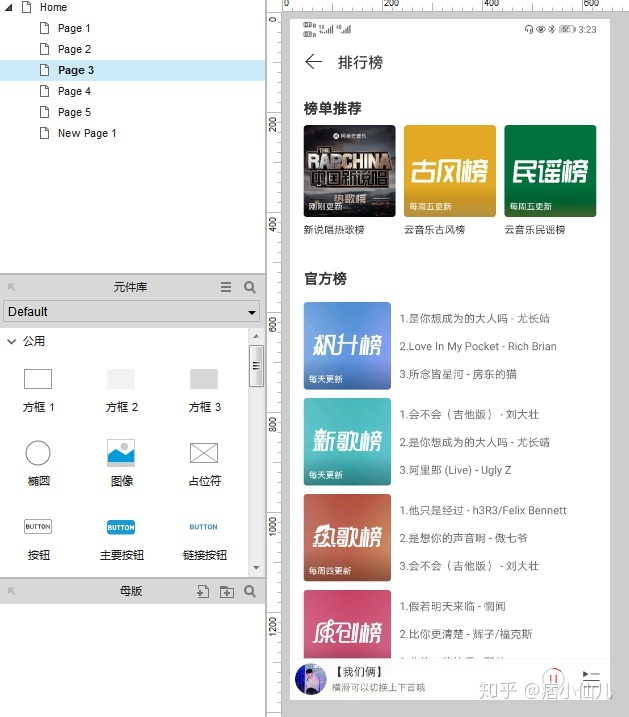
Task: Open the Default library dropdown
Action: (x=132, y=312)
